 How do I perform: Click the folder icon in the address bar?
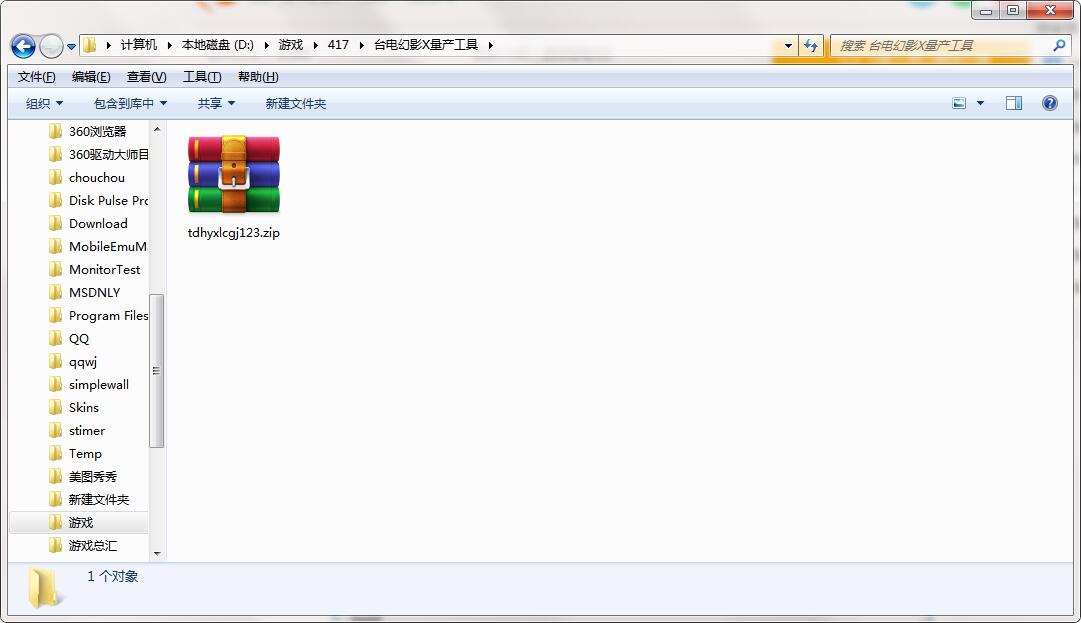90,45
